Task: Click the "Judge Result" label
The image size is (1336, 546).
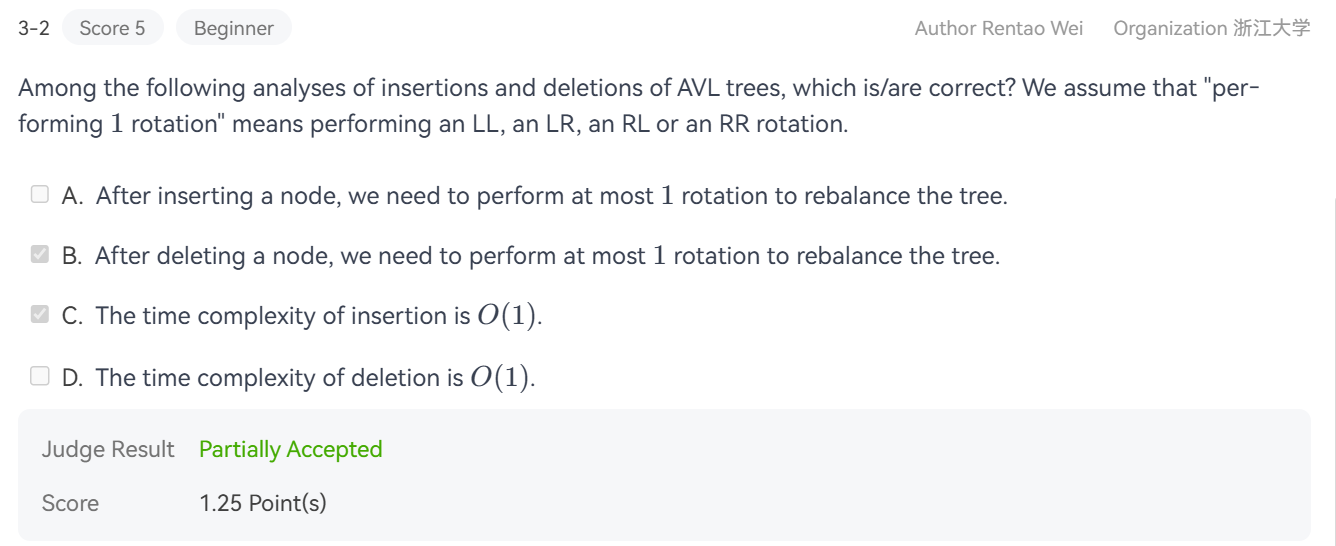Action: (108, 450)
